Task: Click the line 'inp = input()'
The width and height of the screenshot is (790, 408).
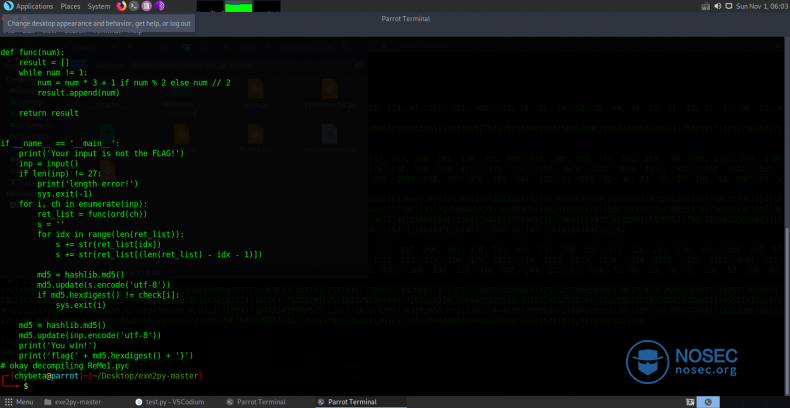Action: (x=48, y=164)
